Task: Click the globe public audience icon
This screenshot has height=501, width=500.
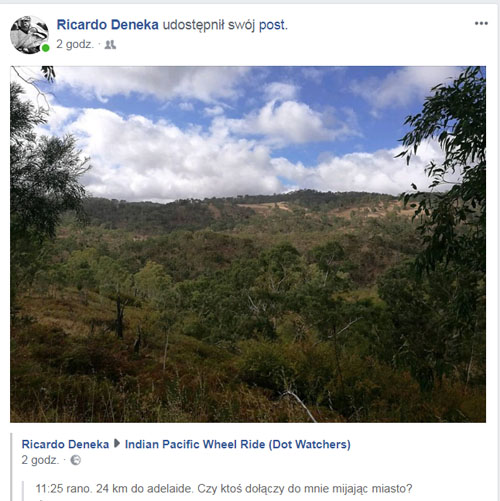Action: click(x=76, y=460)
